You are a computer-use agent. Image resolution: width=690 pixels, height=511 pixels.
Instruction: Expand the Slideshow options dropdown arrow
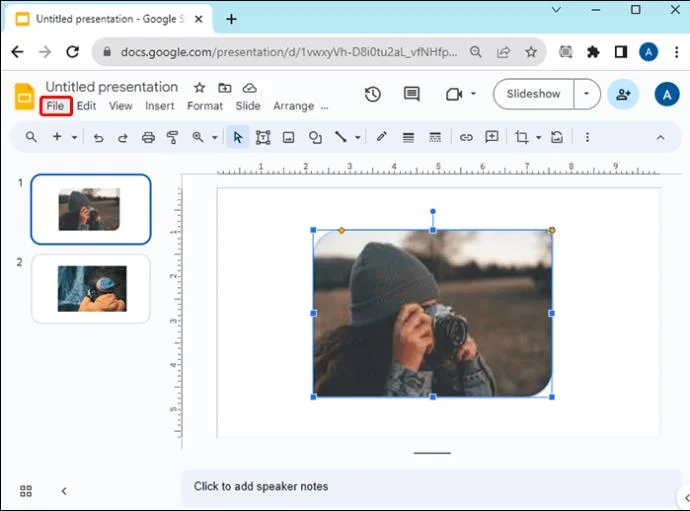click(587, 94)
